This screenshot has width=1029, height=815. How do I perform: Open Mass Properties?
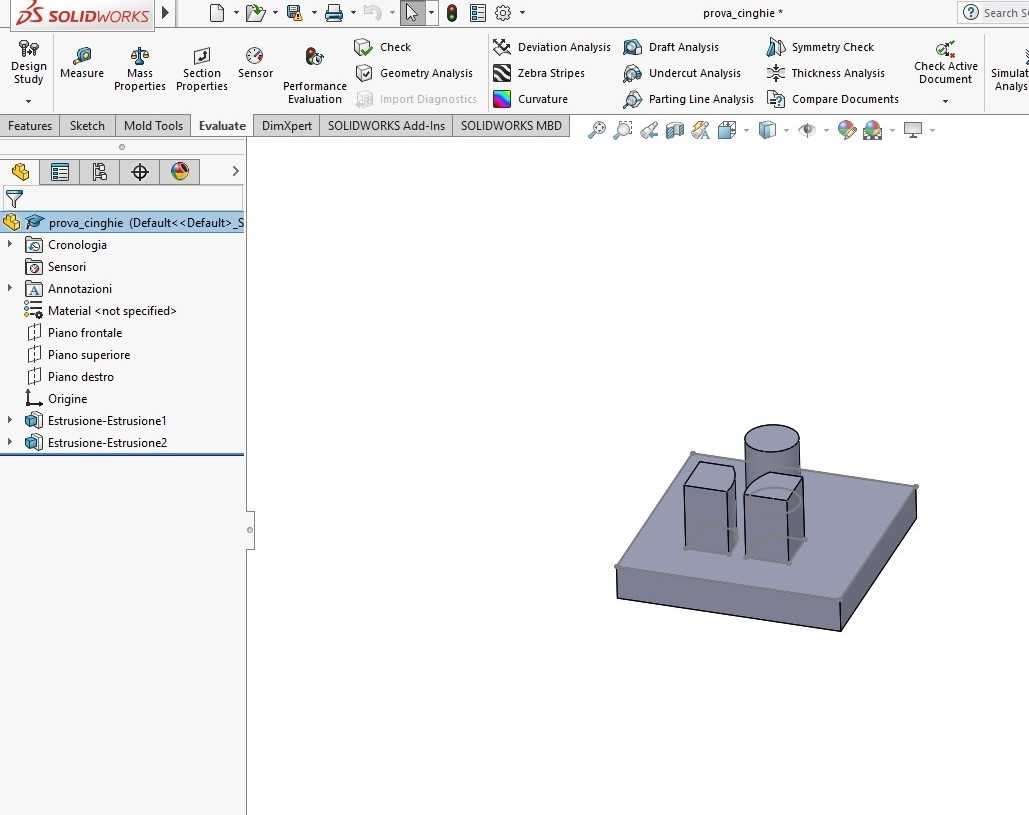point(139,69)
